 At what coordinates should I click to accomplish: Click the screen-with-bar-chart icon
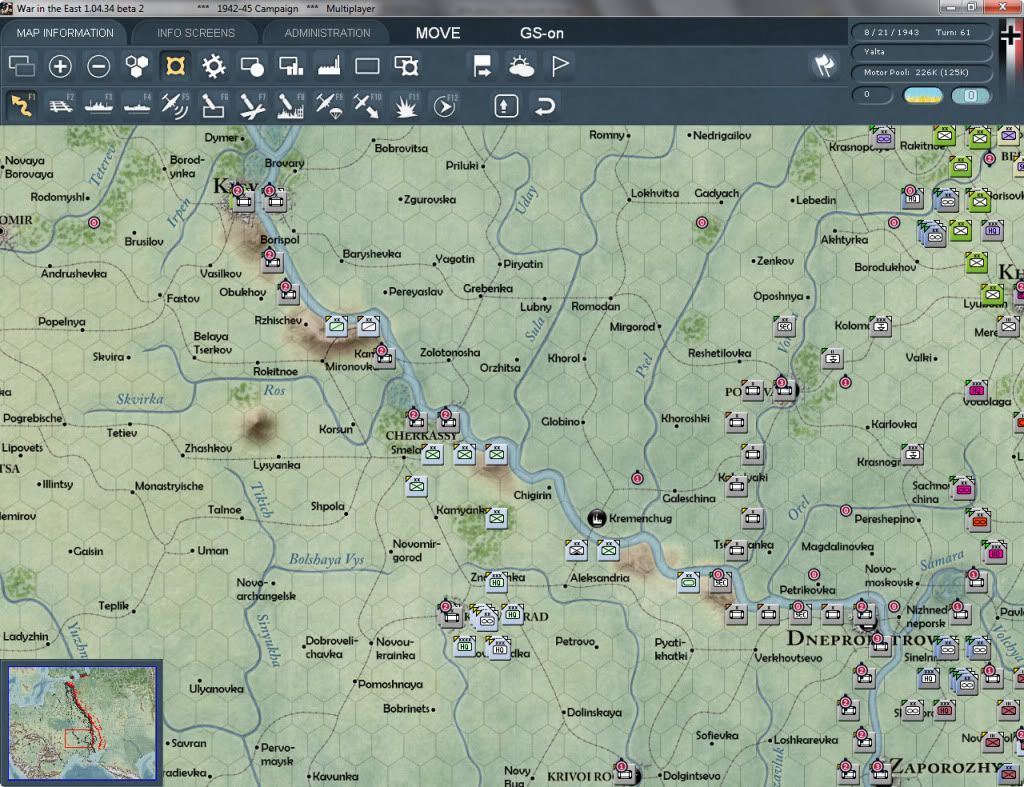coord(291,66)
